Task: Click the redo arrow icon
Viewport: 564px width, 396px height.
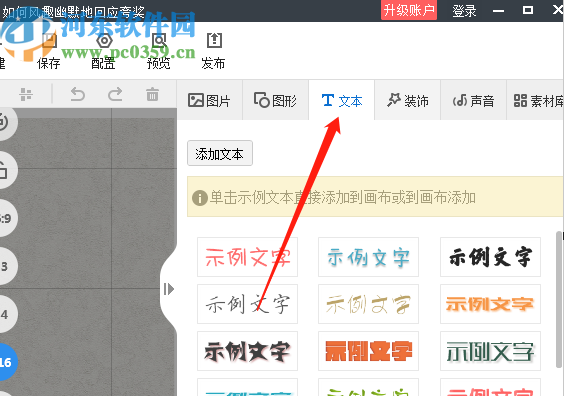Action: [115, 95]
